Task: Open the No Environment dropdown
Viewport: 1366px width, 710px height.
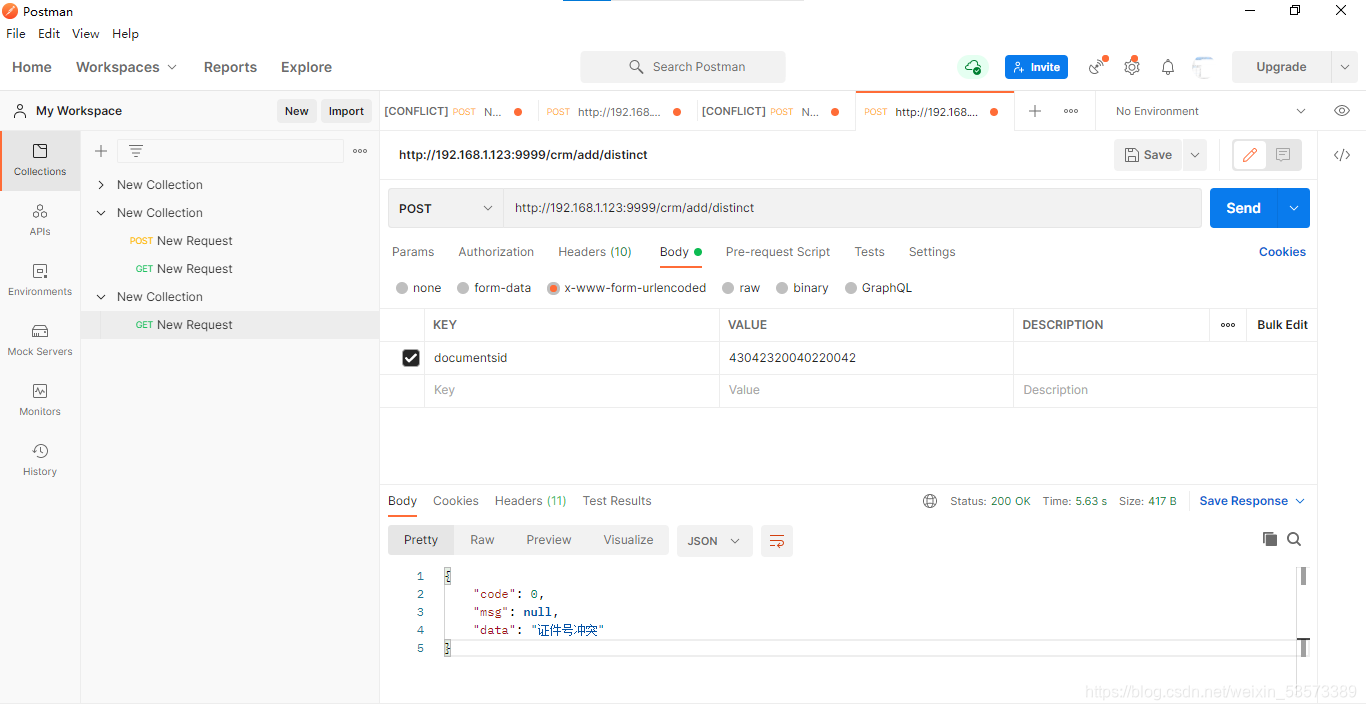Action: coord(1210,111)
